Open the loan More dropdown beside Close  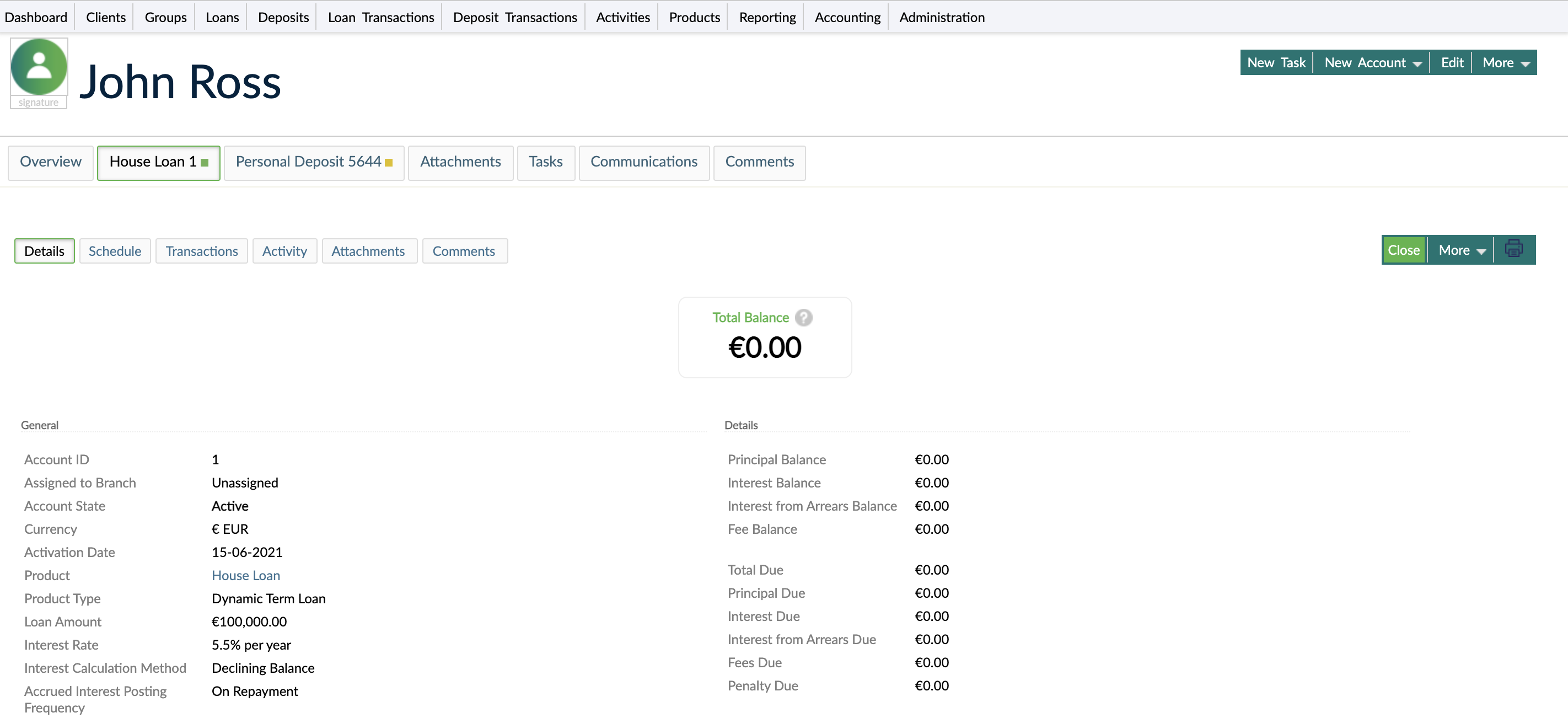pyautogui.click(x=1461, y=250)
